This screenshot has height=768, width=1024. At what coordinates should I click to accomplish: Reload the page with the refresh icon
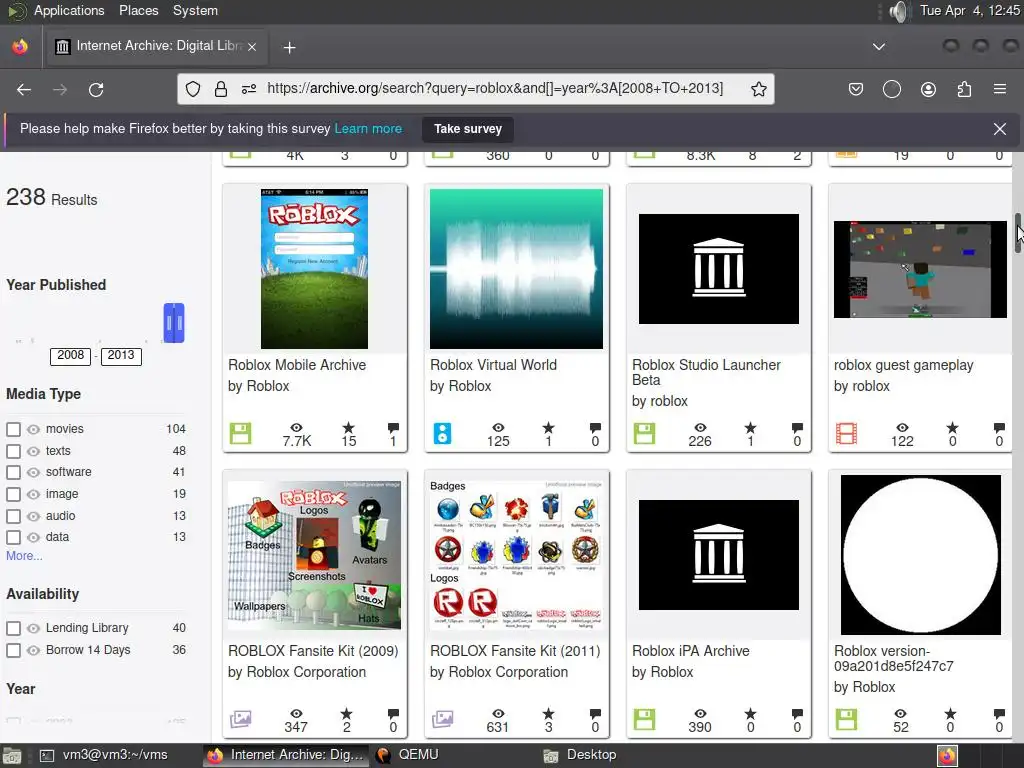point(96,89)
